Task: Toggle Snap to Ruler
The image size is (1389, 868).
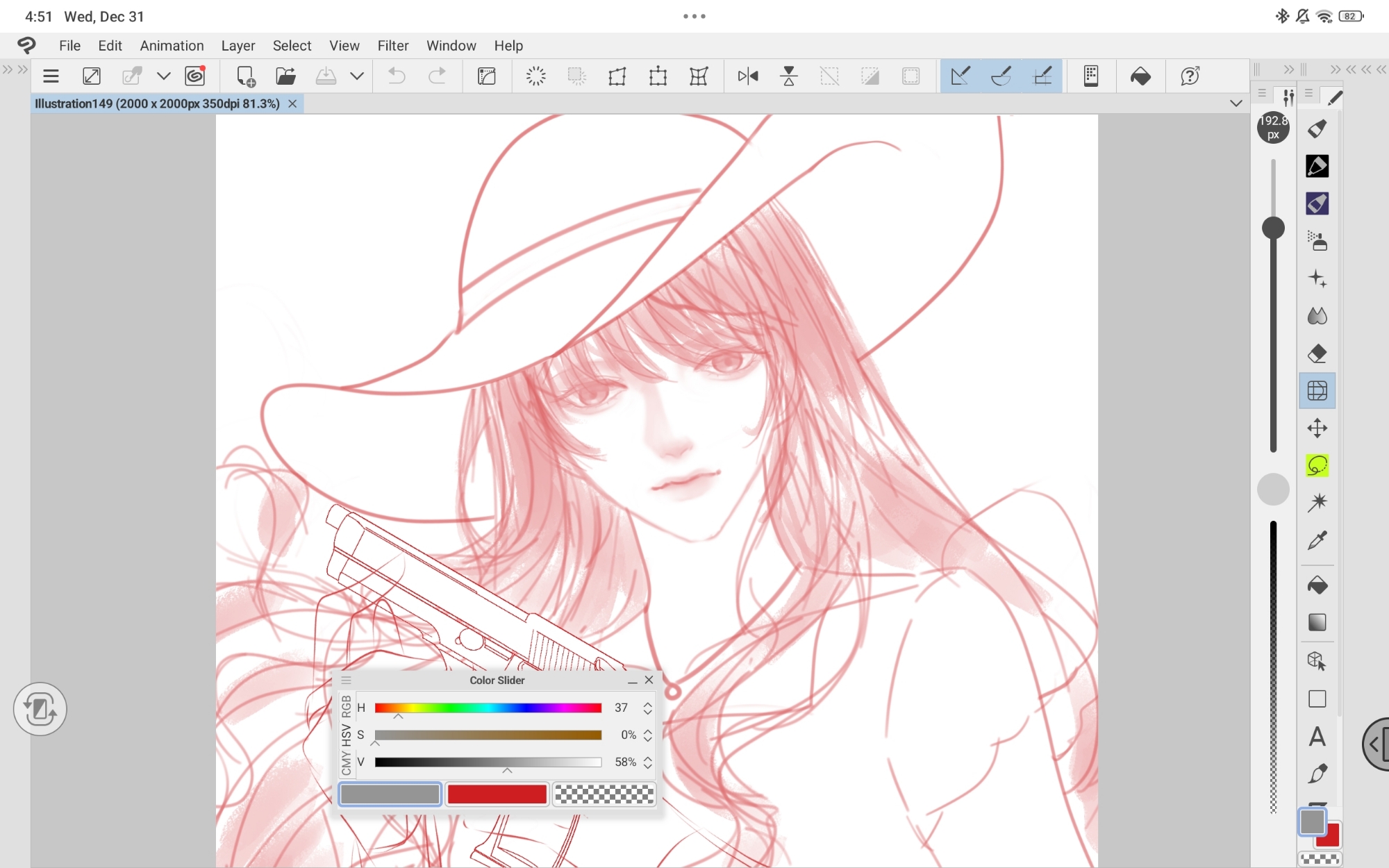Action: pyautogui.click(x=960, y=76)
